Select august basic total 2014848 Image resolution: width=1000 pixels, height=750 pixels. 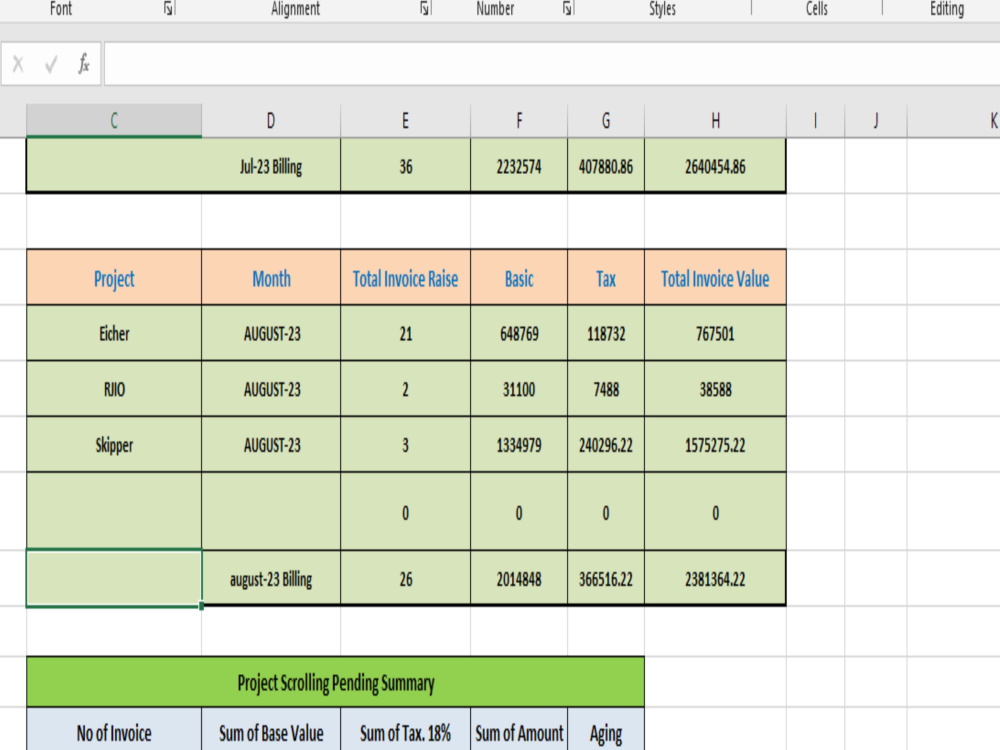coord(519,578)
